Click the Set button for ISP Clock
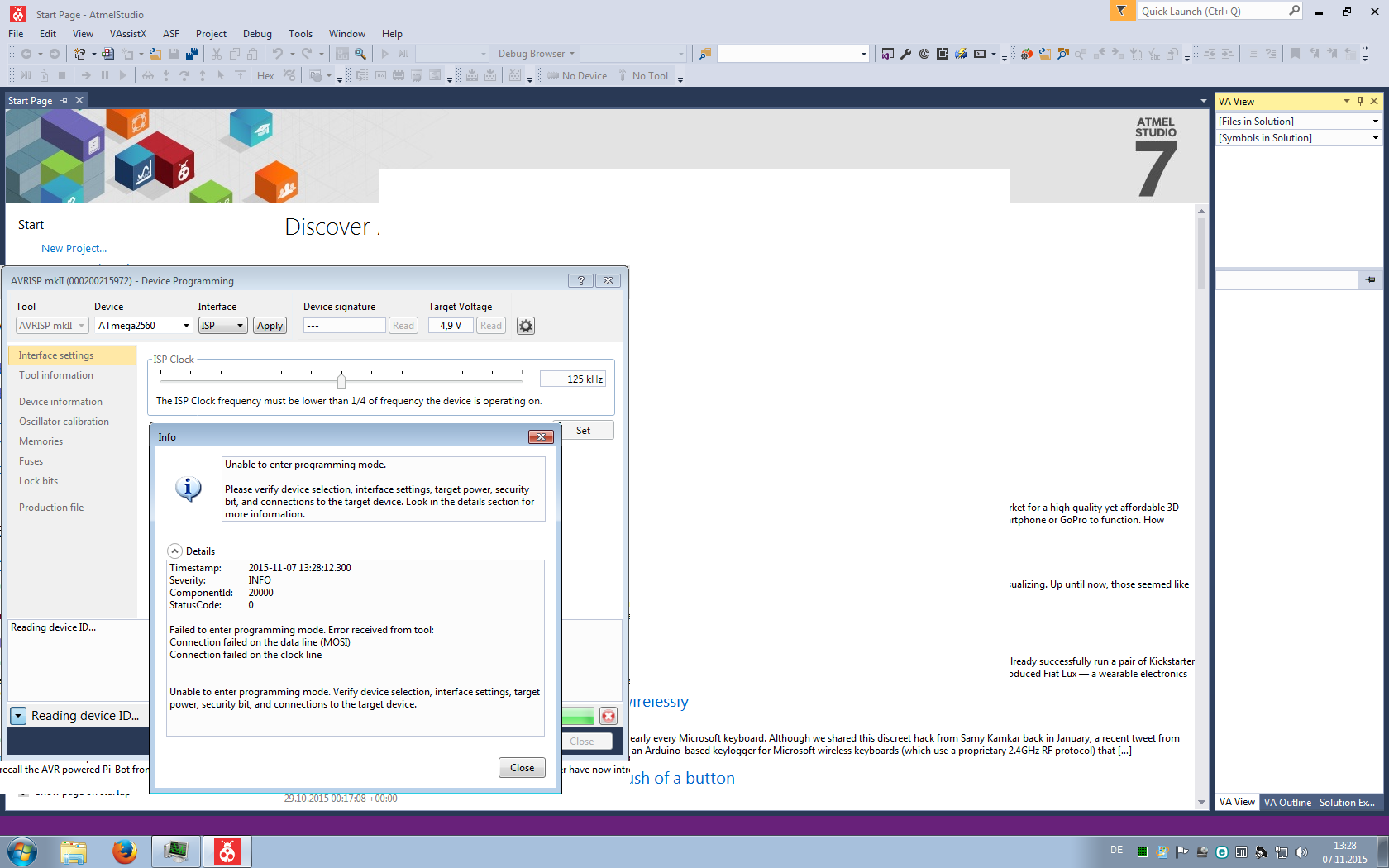1389x868 pixels. (583, 431)
